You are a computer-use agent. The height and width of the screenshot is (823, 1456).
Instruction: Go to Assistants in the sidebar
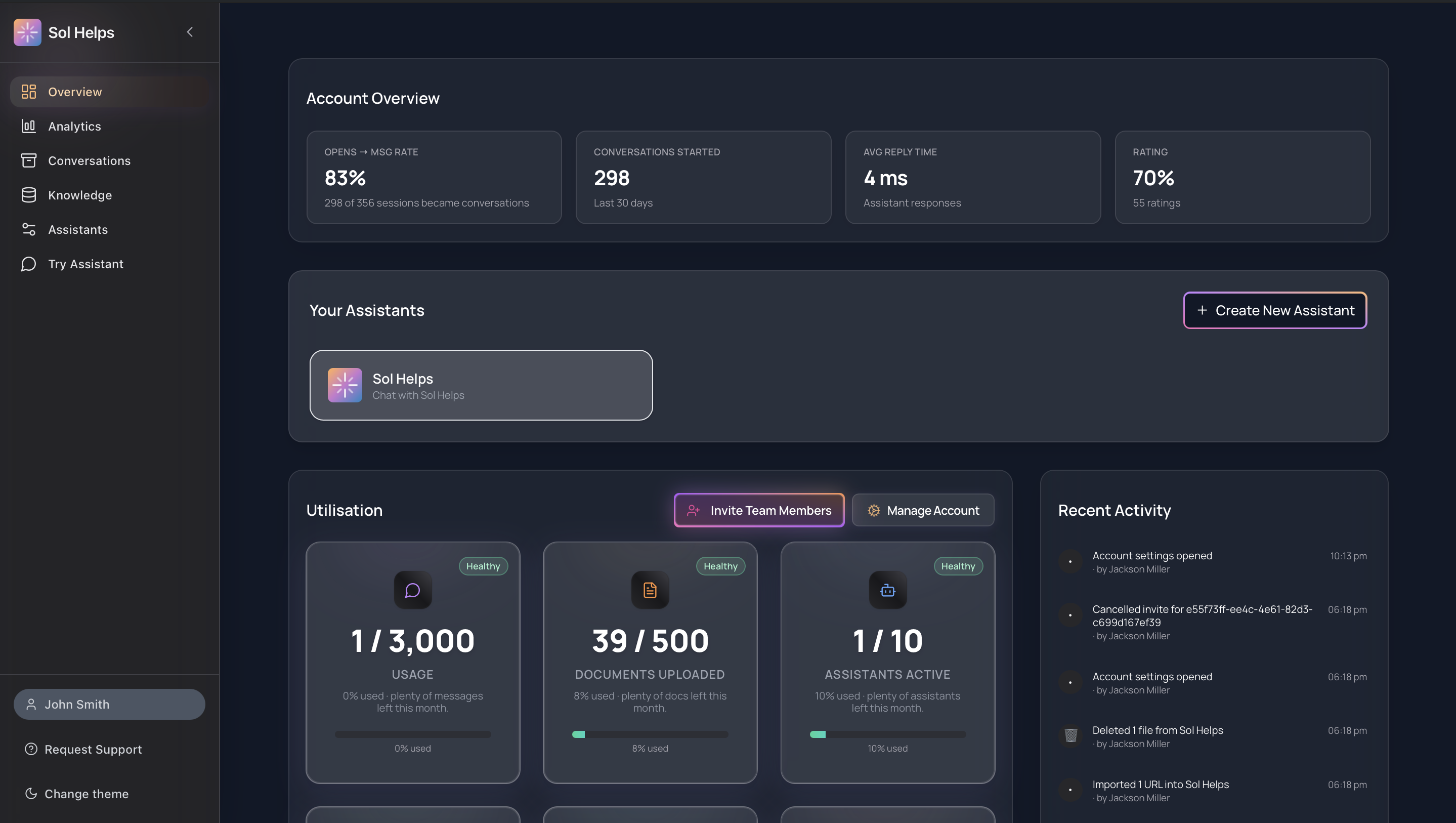pyautogui.click(x=78, y=230)
